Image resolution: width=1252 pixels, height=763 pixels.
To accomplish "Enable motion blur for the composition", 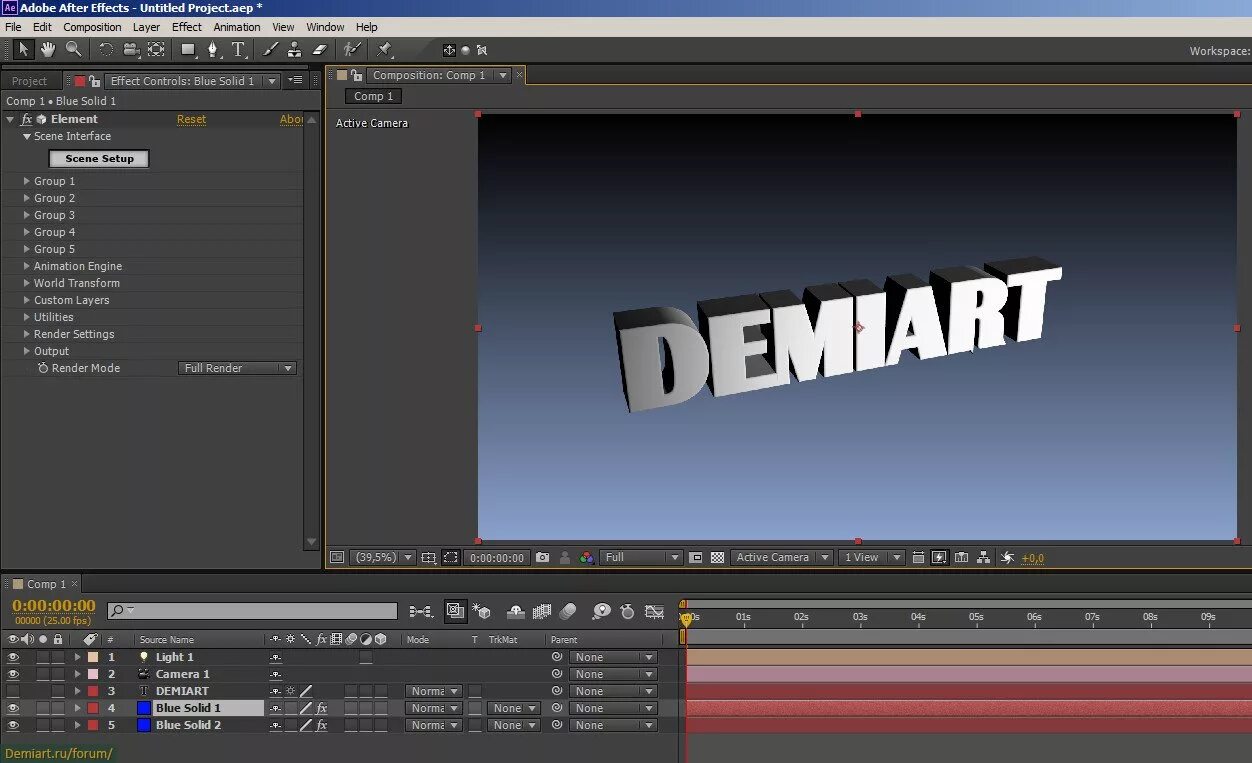I will [x=567, y=611].
